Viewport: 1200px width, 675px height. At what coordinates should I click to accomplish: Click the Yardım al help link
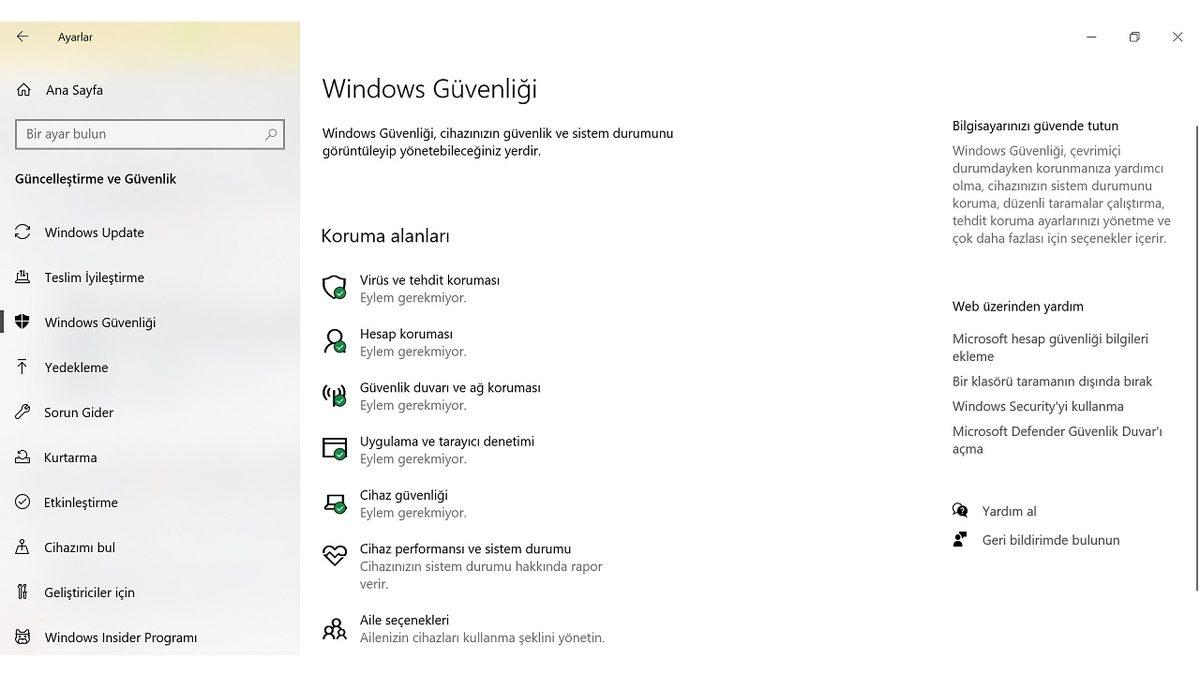1009,511
